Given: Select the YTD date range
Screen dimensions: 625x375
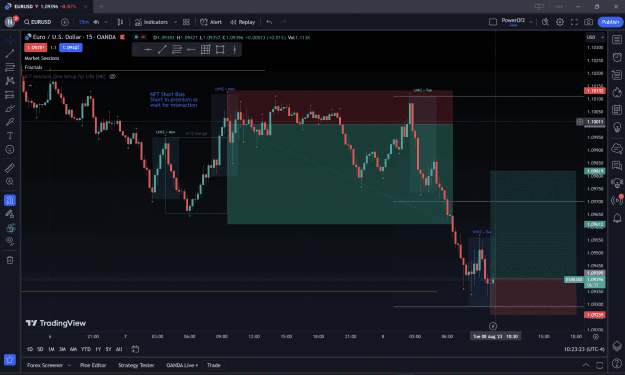Looking at the screenshot, I should 86,349.
